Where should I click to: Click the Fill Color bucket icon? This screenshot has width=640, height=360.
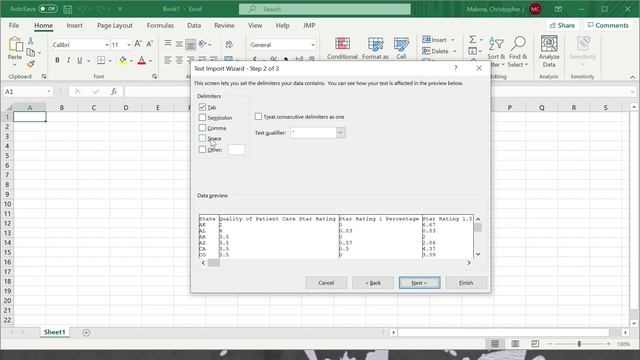(123, 60)
